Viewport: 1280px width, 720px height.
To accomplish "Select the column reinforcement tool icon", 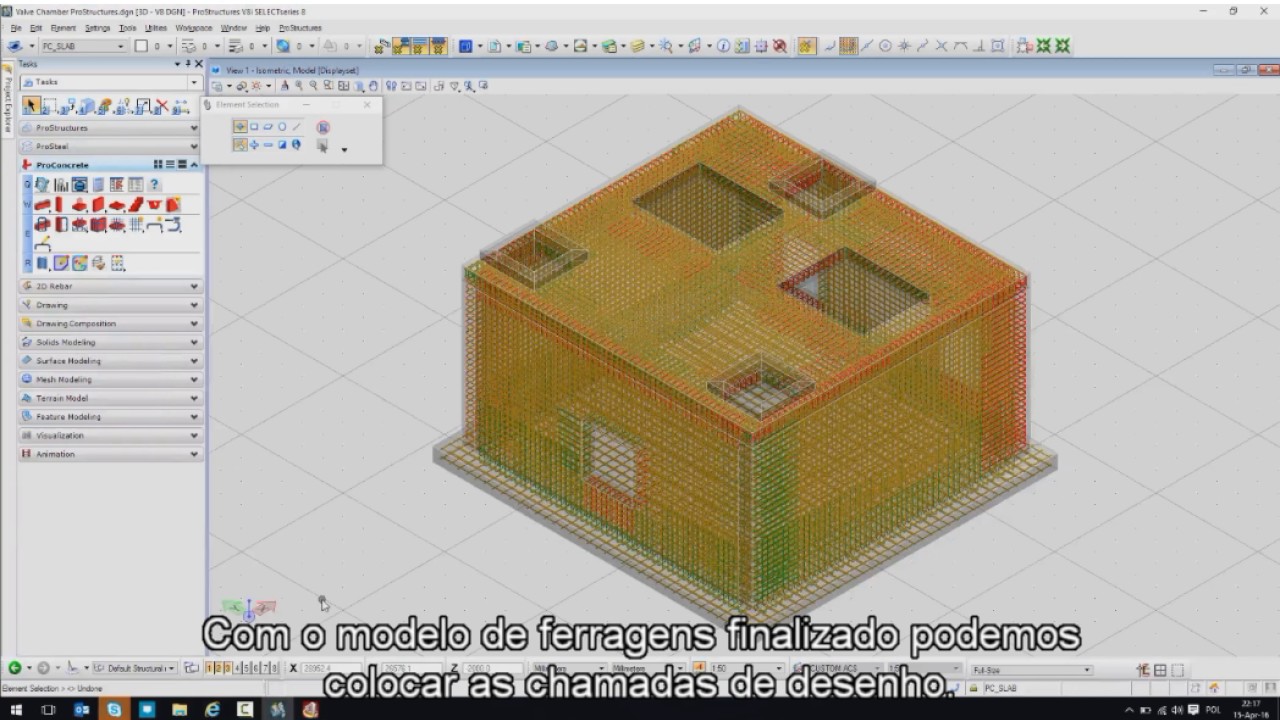I will 61,224.
